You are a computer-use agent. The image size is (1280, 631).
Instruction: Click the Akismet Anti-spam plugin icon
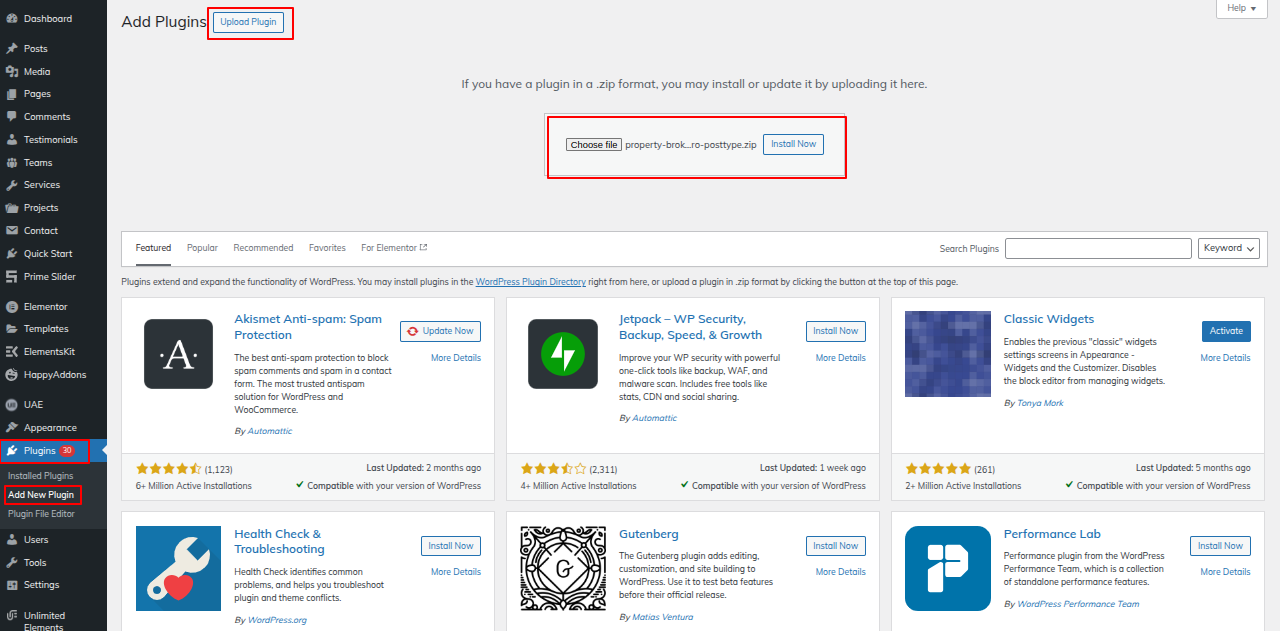(x=178, y=353)
